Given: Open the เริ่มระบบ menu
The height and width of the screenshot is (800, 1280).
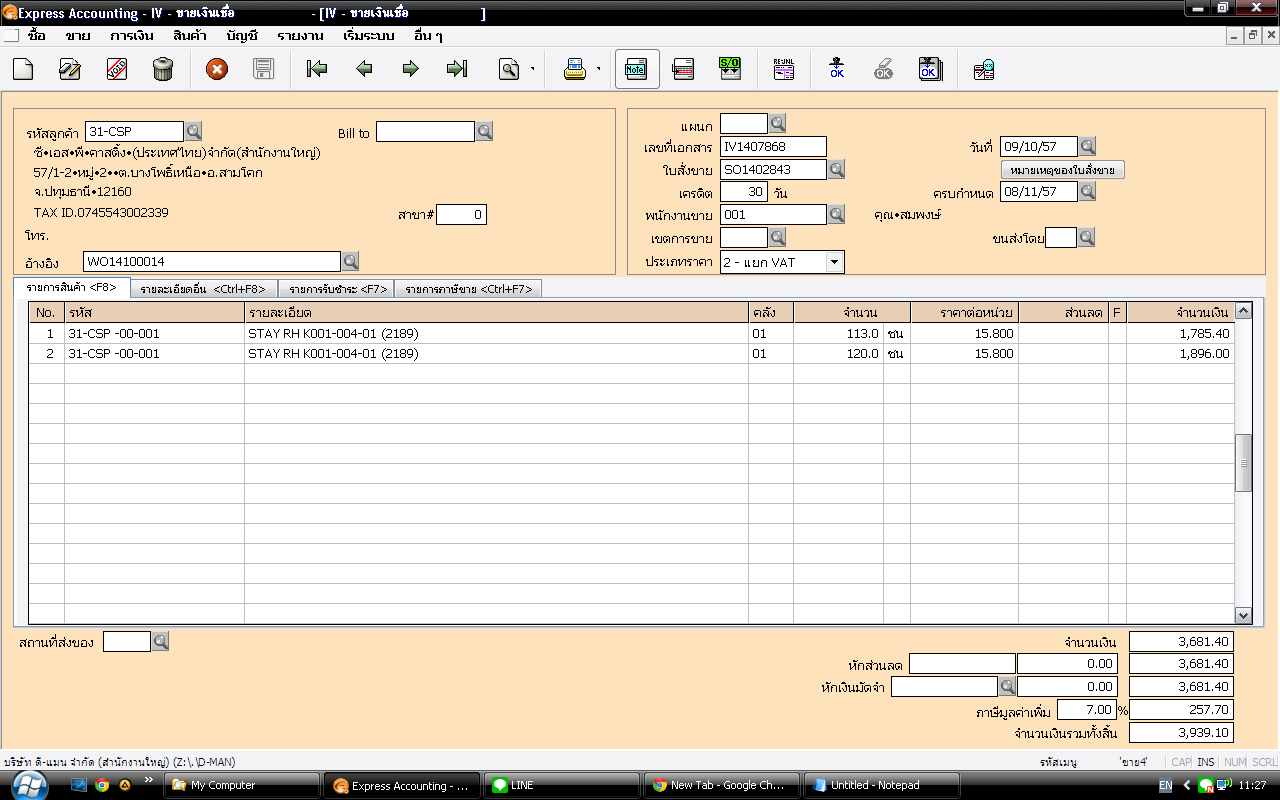Looking at the screenshot, I should 369,35.
